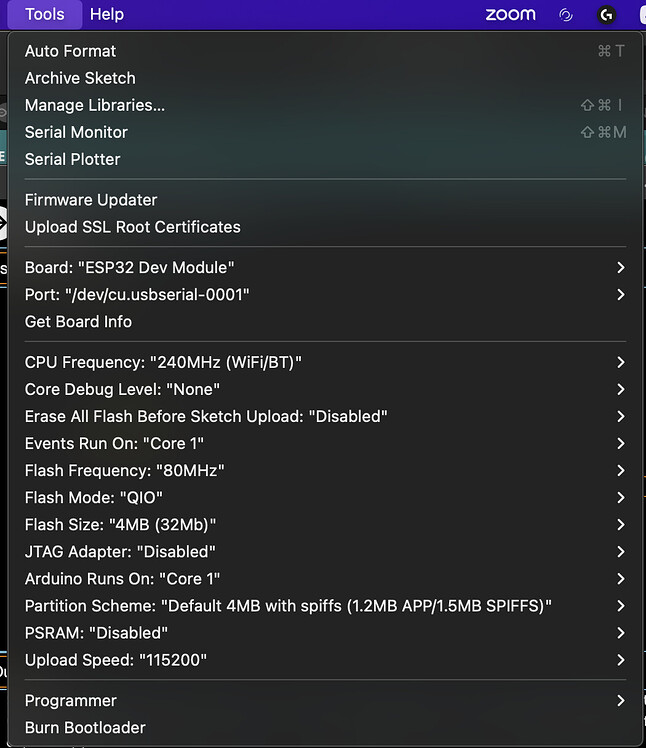Expand the Port usbserial-0001 submenu
The image size is (646, 748).
tap(325, 295)
